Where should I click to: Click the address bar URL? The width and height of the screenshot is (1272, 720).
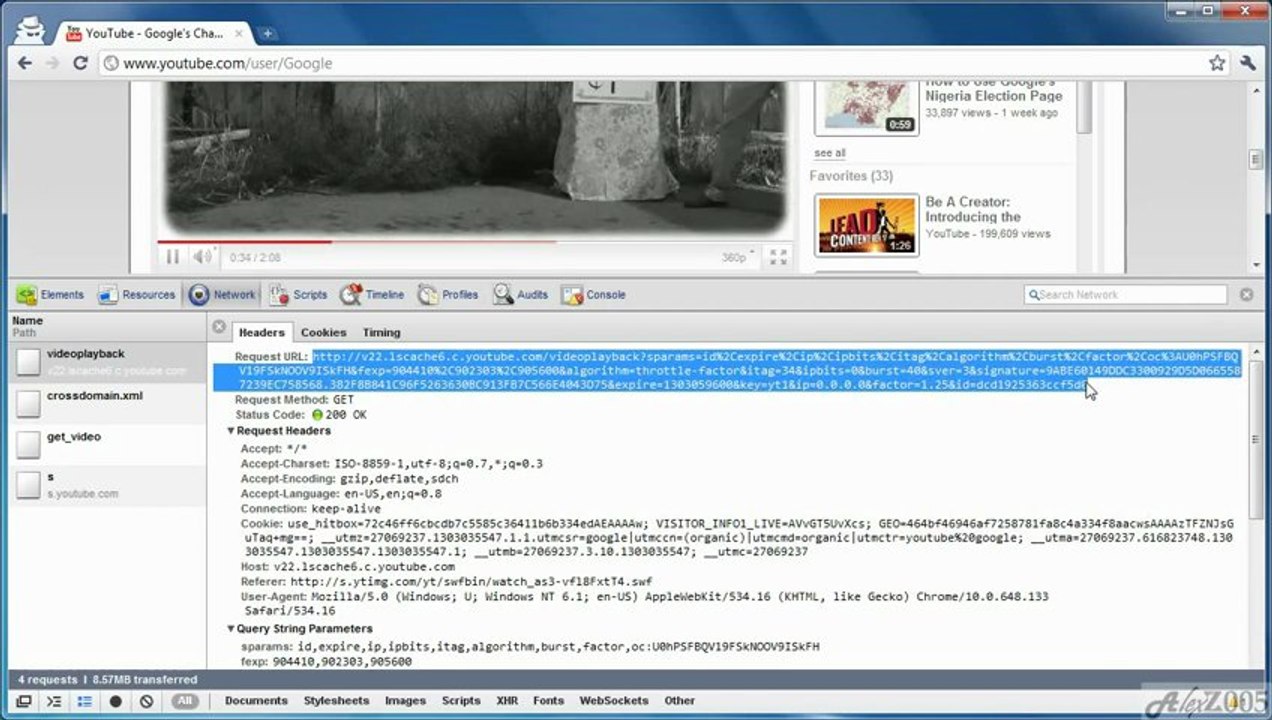pyautogui.click(x=228, y=63)
